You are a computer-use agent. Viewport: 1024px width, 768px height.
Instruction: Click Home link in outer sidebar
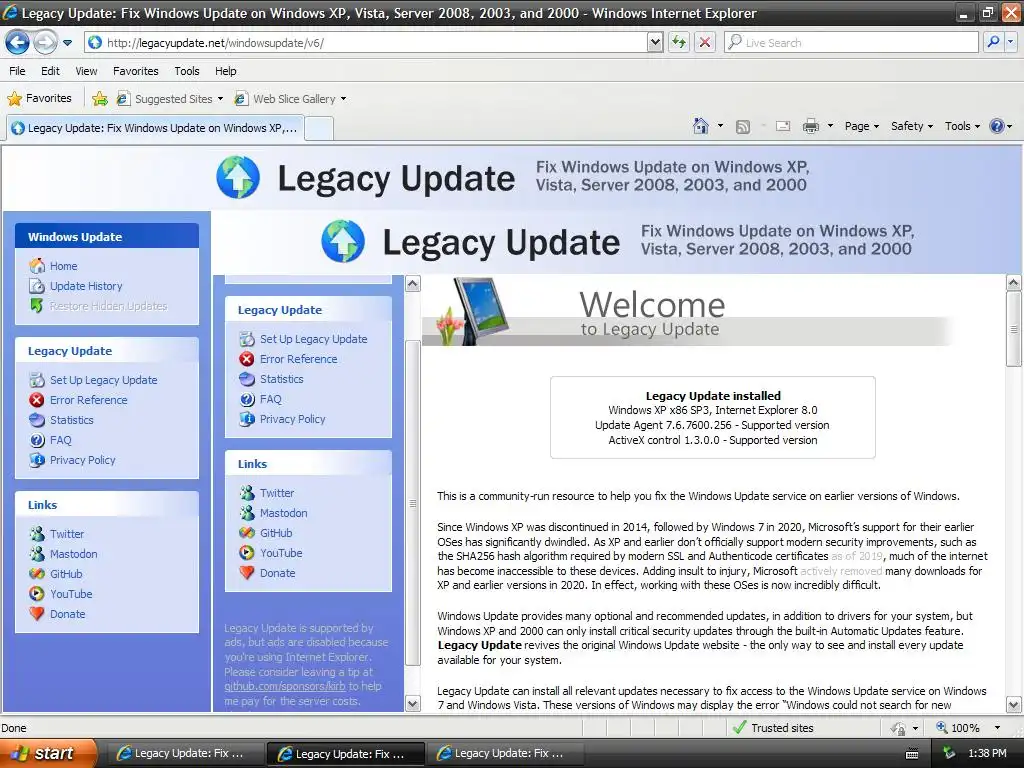click(63, 266)
